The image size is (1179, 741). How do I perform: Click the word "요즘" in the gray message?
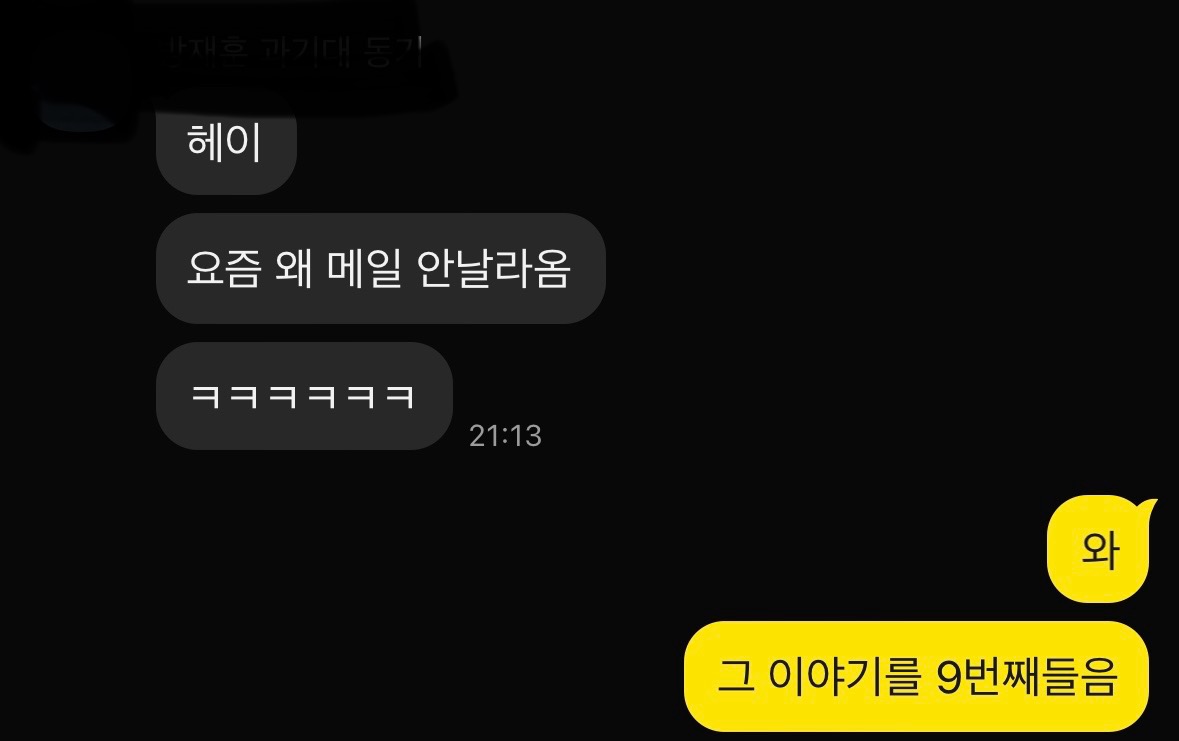[x=223, y=269]
